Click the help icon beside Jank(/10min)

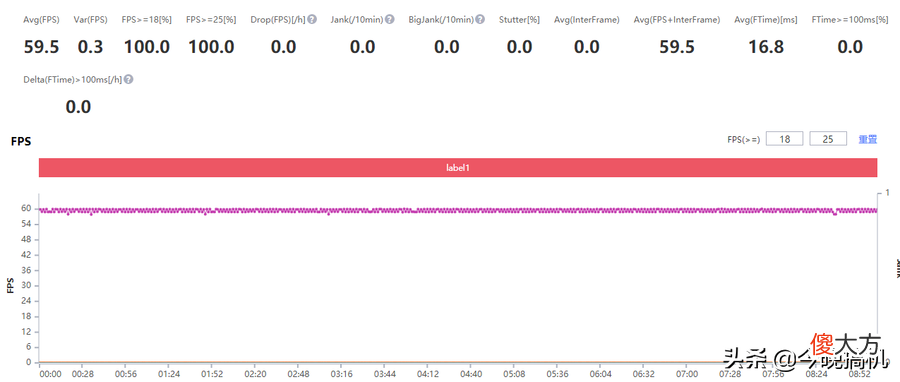pos(390,20)
